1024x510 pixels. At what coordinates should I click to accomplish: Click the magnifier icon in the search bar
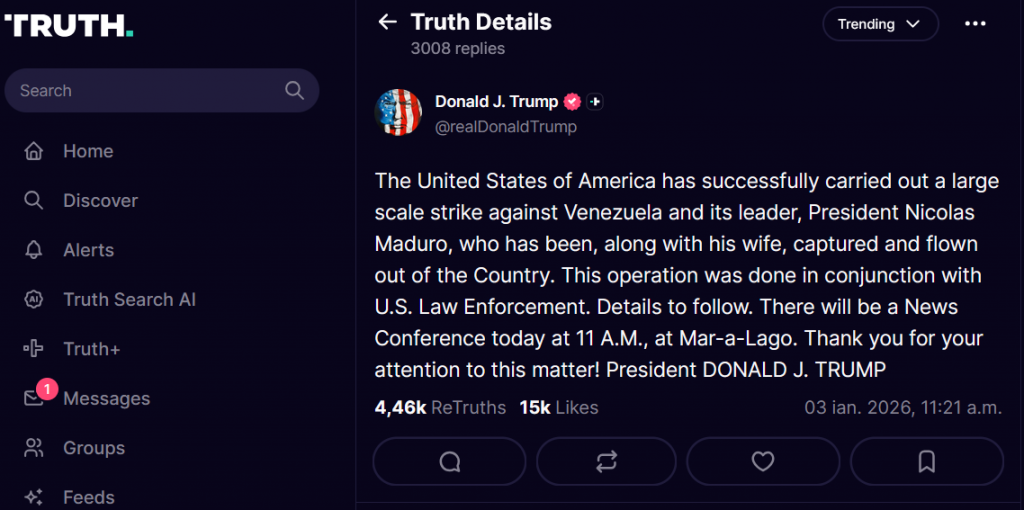point(294,91)
